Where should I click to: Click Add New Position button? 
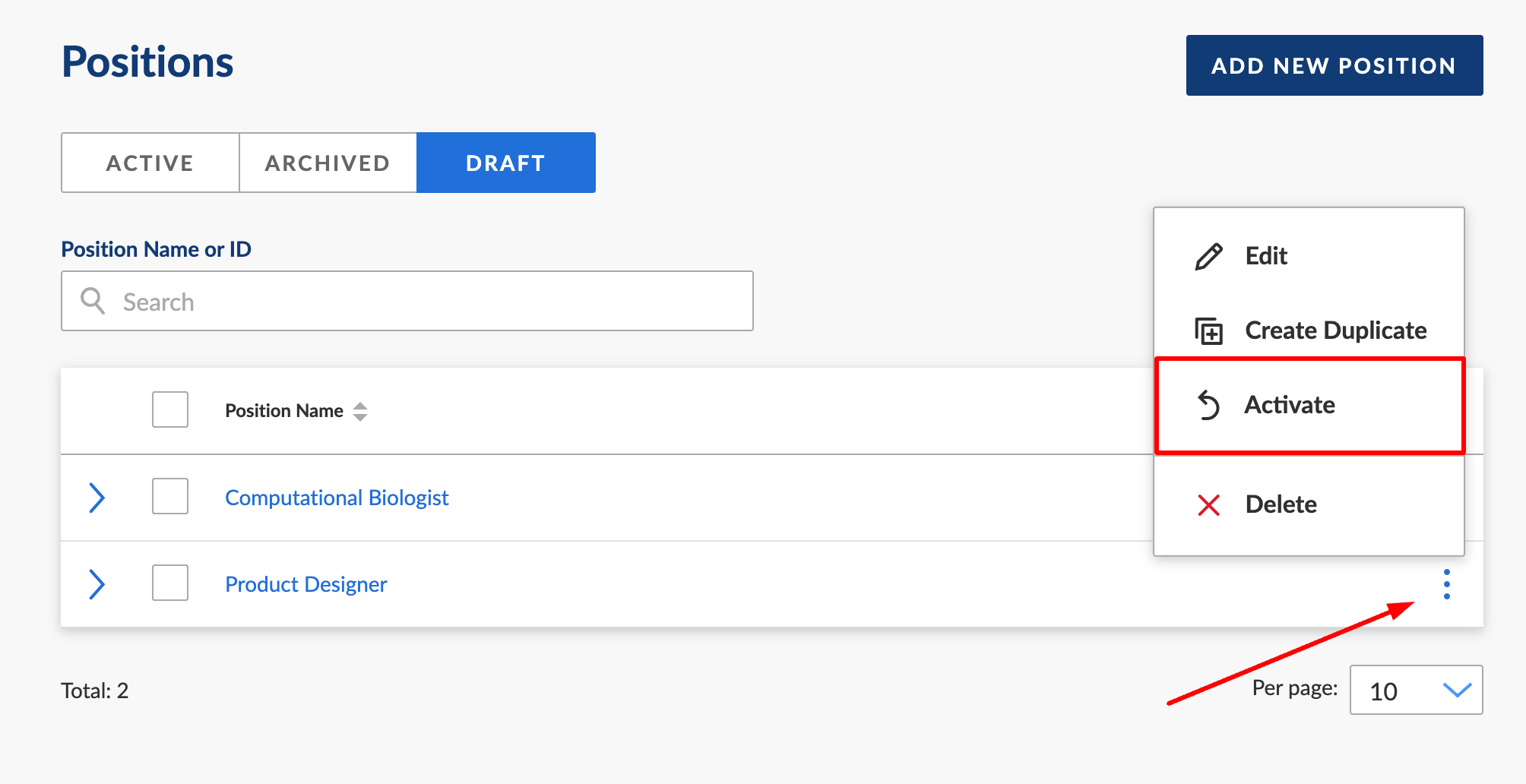click(x=1334, y=65)
